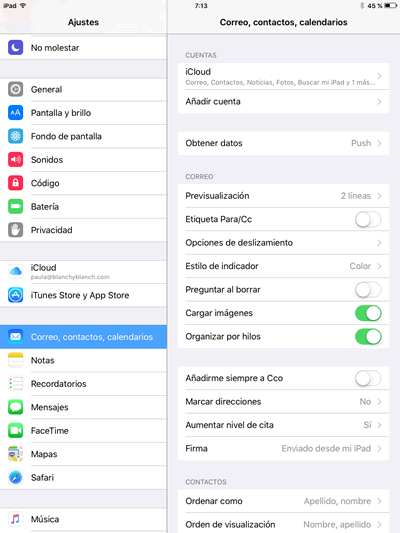
Task: Open the No molestar moon icon
Action: tap(16, 48)
